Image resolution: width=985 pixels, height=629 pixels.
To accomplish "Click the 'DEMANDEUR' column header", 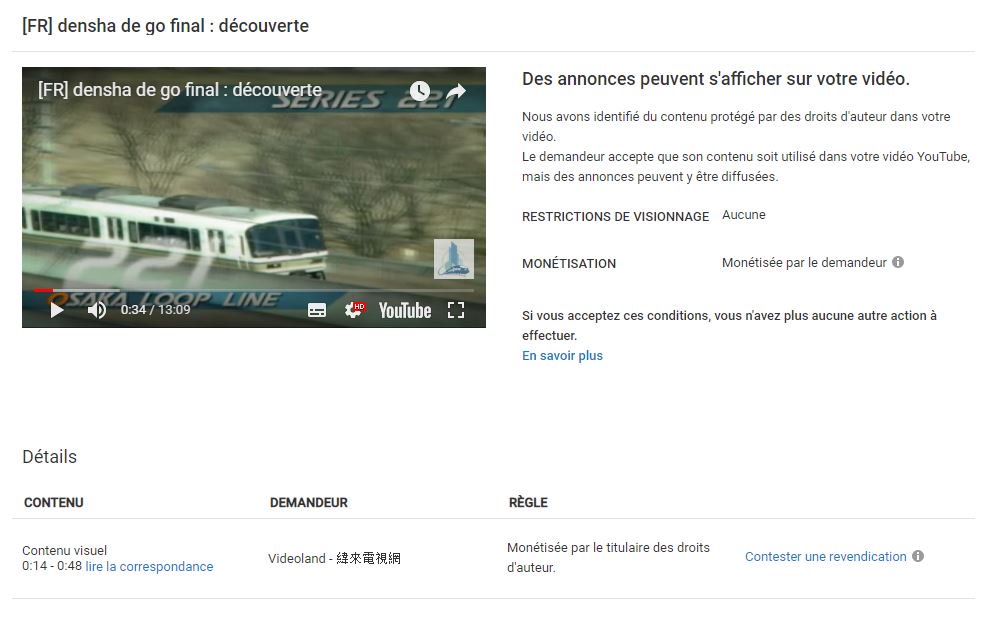I will [308, 503].
